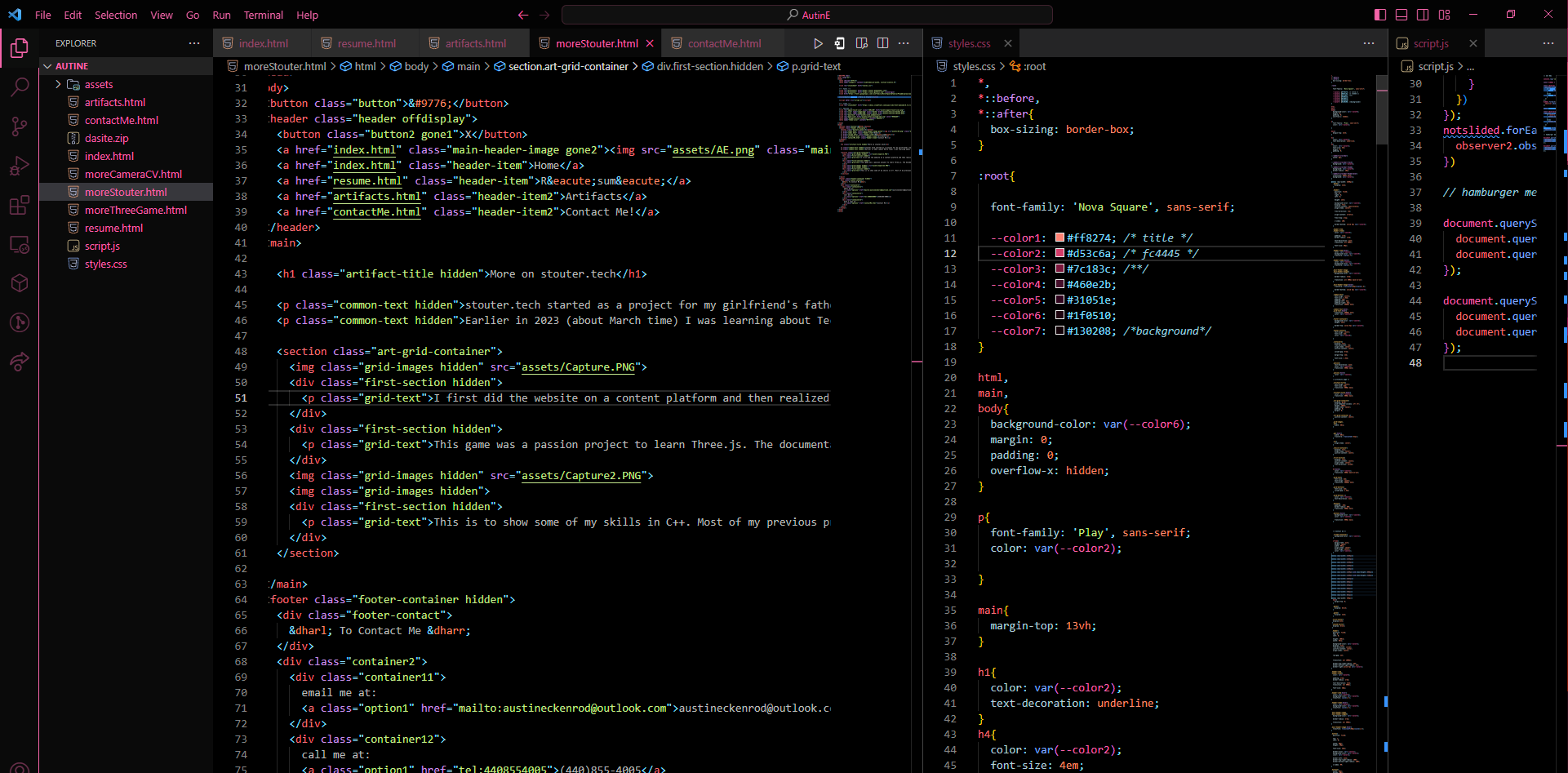Open the Terminal menu

263,15
